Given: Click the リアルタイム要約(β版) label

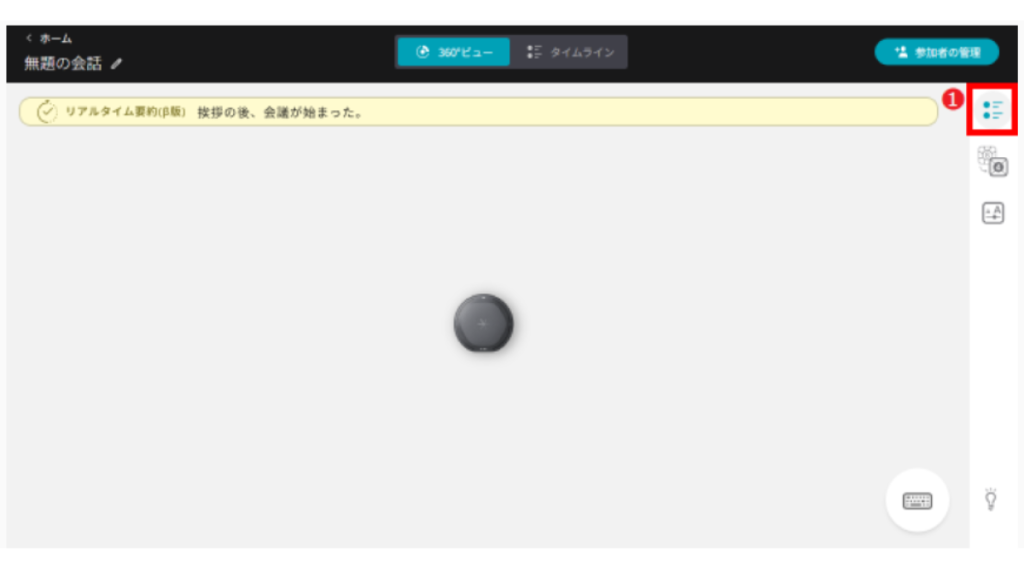Looking at the screenshot, I should coord(125,112).
